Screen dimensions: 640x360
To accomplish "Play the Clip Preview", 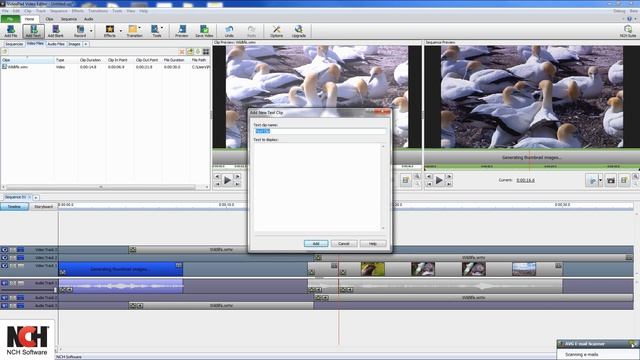I will [x=227, y=180].
